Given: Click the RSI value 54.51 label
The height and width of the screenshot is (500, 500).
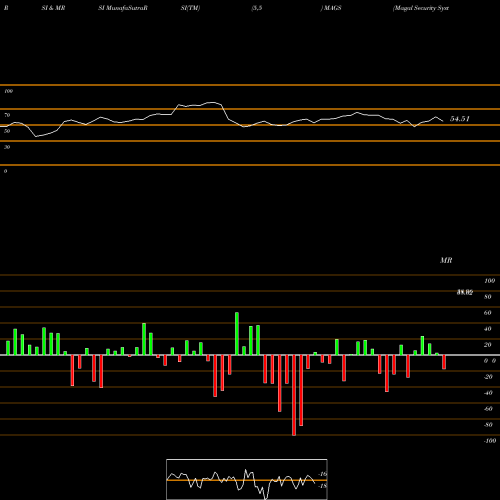Looking at the screenshot, I should tap(460, 119).
